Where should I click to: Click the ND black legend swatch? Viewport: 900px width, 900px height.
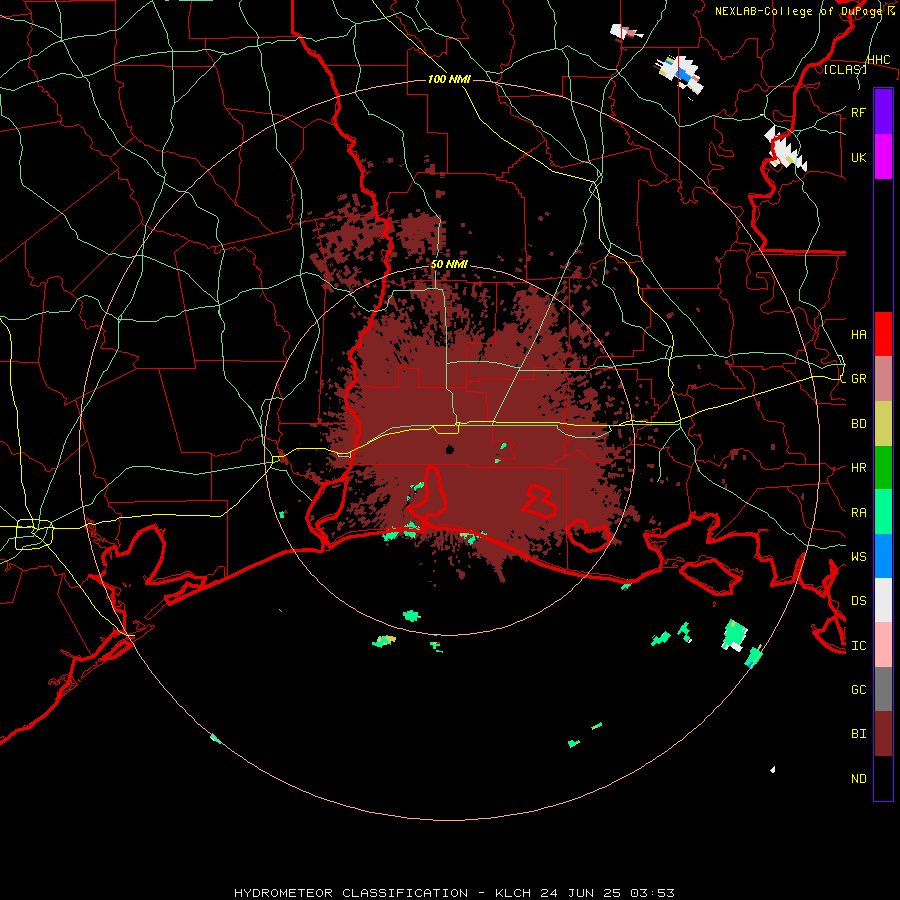click(x=883, y=778)
